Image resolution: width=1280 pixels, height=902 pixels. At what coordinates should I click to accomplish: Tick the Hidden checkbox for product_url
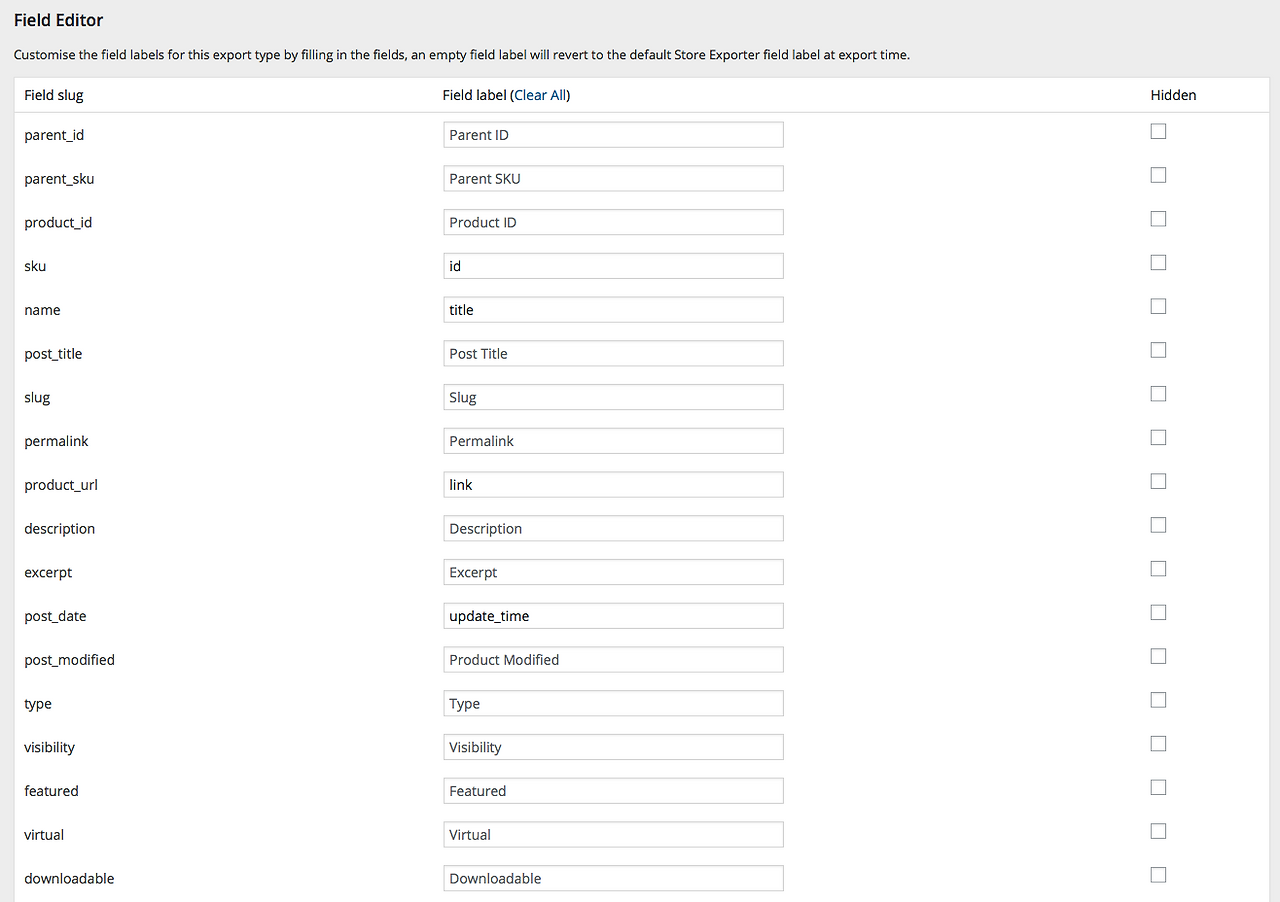click(1158, 481)
